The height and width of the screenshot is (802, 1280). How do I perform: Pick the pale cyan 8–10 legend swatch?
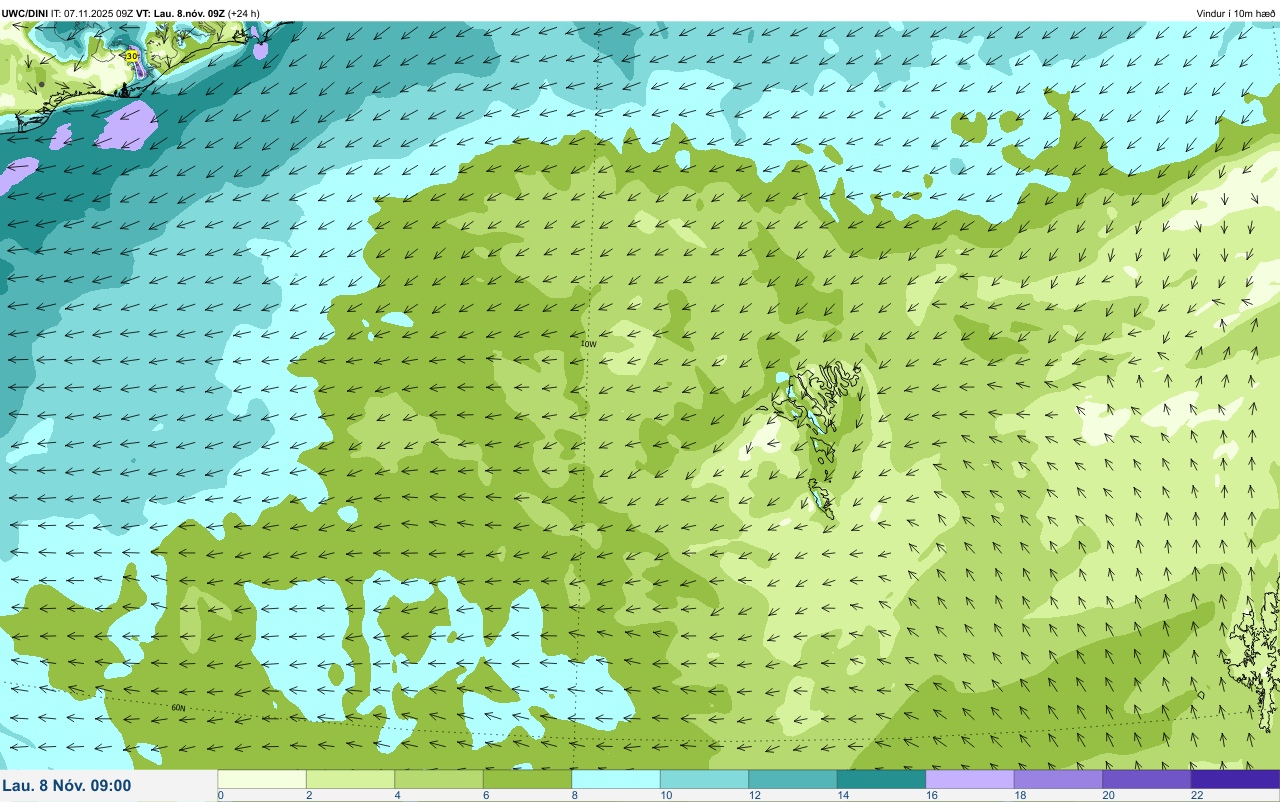pos(616,779)
